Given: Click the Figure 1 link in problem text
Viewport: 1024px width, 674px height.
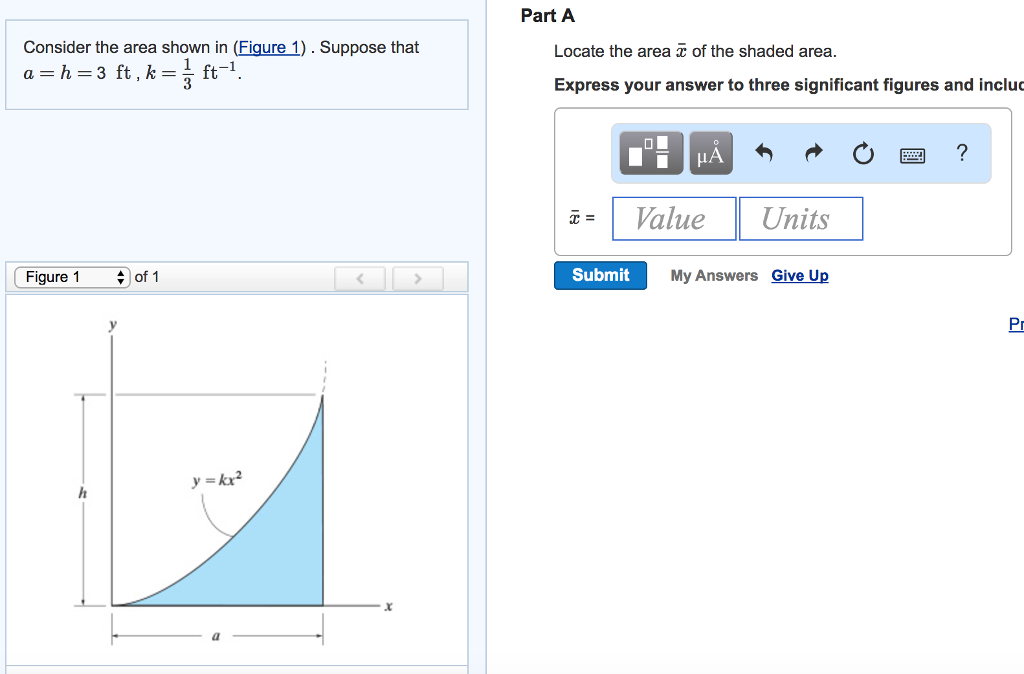Looking at the screenshot, I should coord(268,47).
